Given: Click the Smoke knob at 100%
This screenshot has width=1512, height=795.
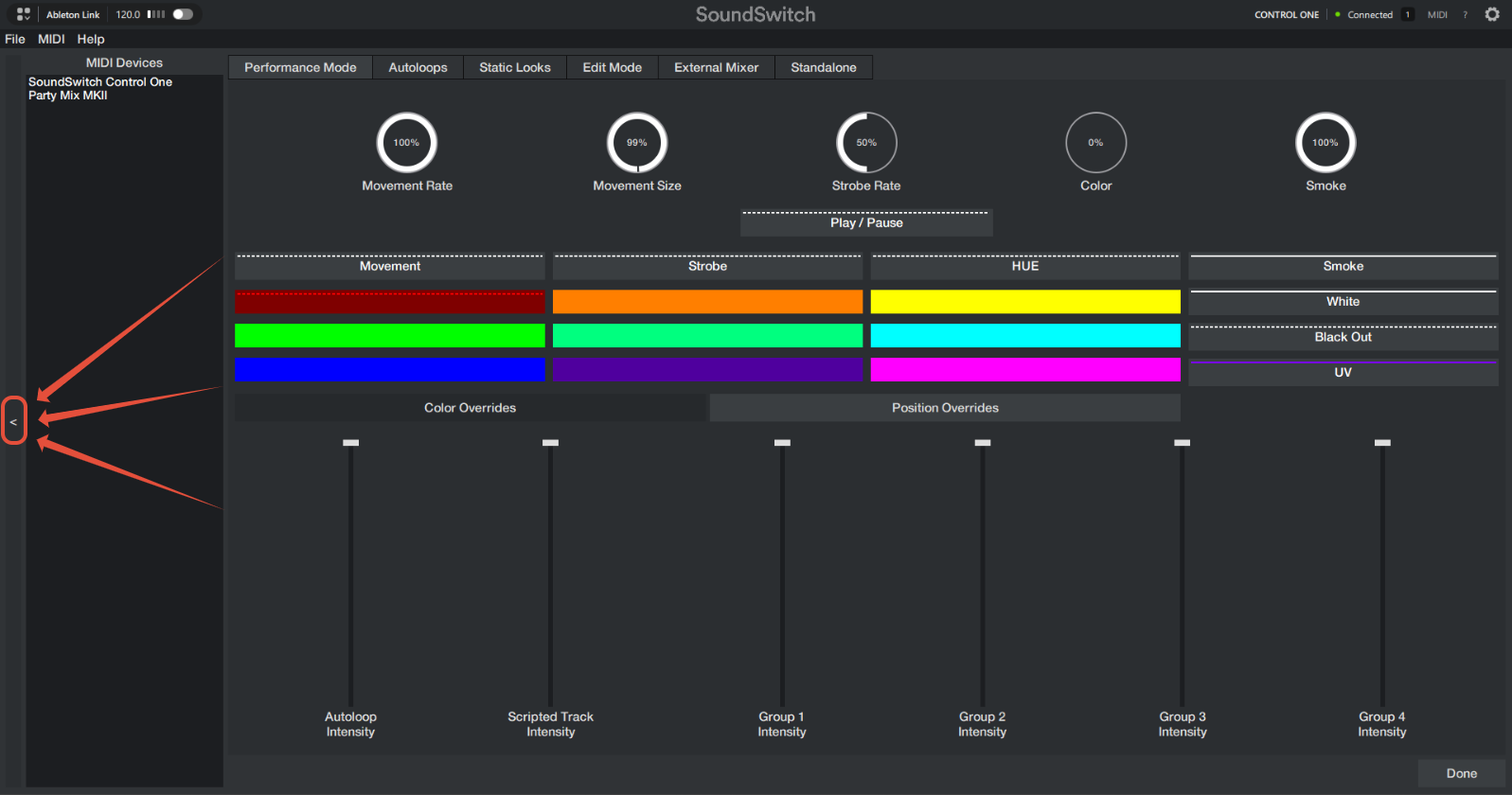Looking at the screenshot, I should [1325, 143].
